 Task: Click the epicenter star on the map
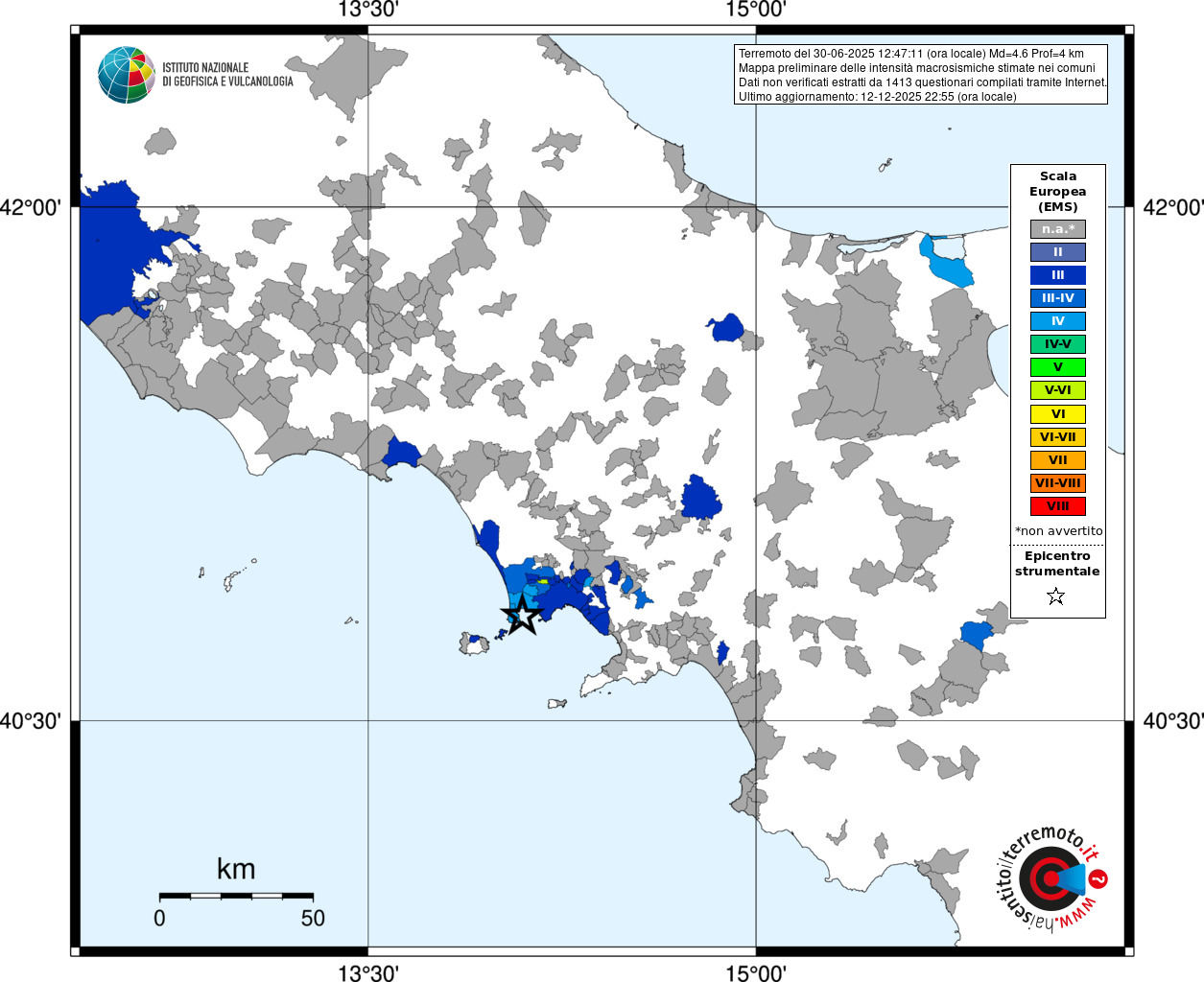coord(522,614)
